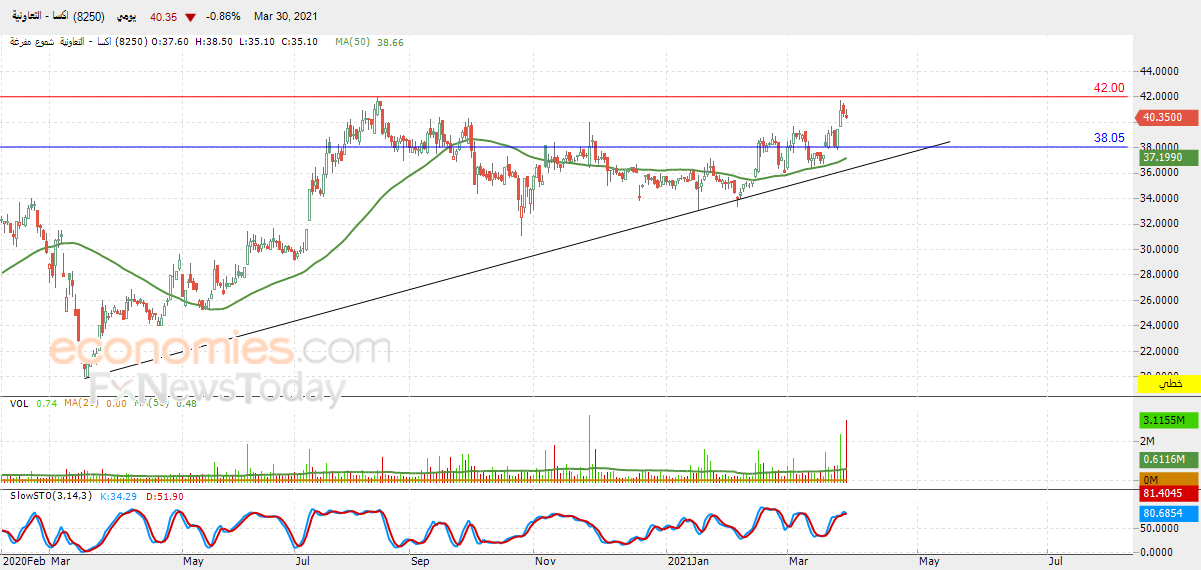
Task: Click the L:35.10 low value
Action: click(x=257, y=43)
